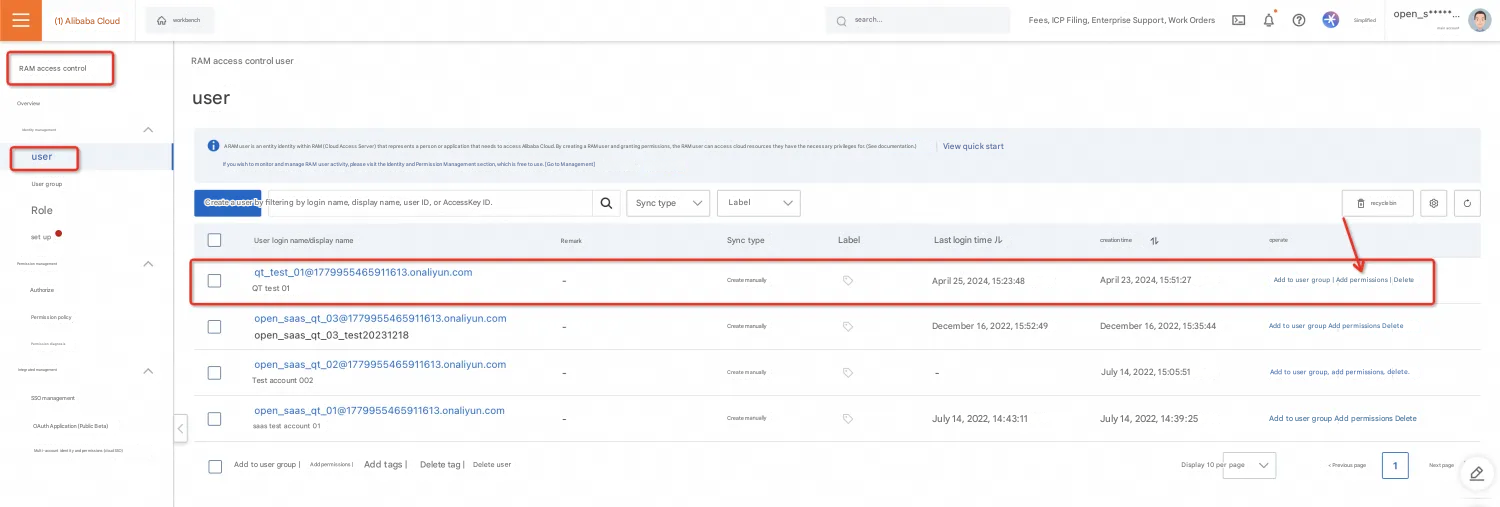Collapse the Integrated management section
1500x507 pixels.
coord(148,371)
